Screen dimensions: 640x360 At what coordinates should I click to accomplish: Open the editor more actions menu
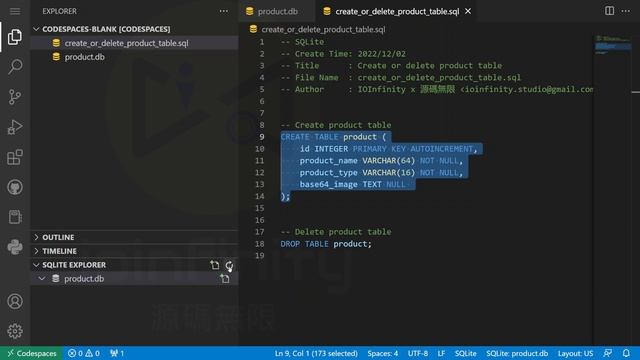tap(625, 11)
